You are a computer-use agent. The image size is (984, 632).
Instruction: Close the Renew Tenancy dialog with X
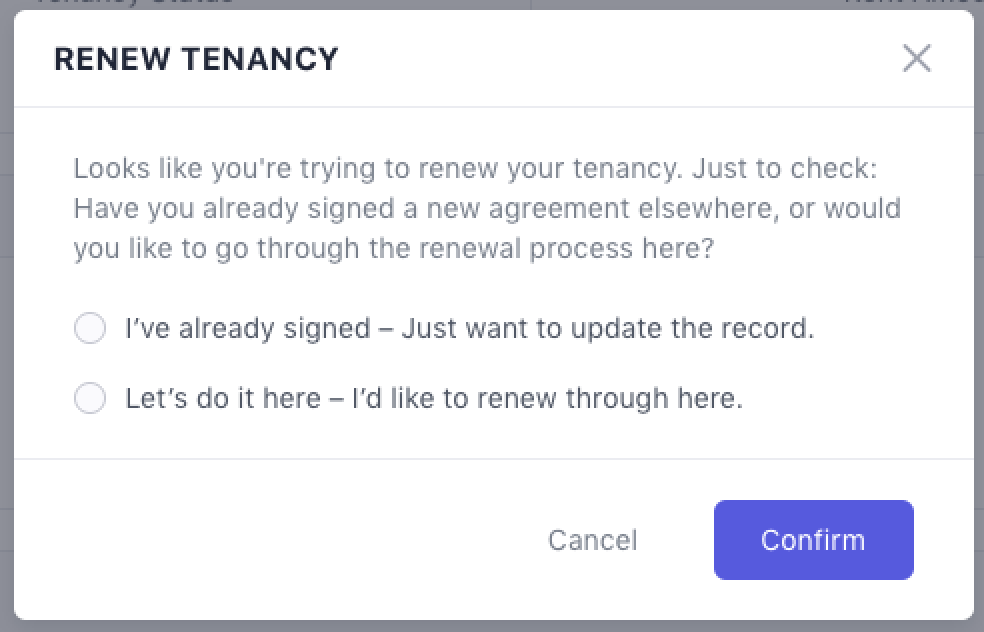(x=916, y=59)
